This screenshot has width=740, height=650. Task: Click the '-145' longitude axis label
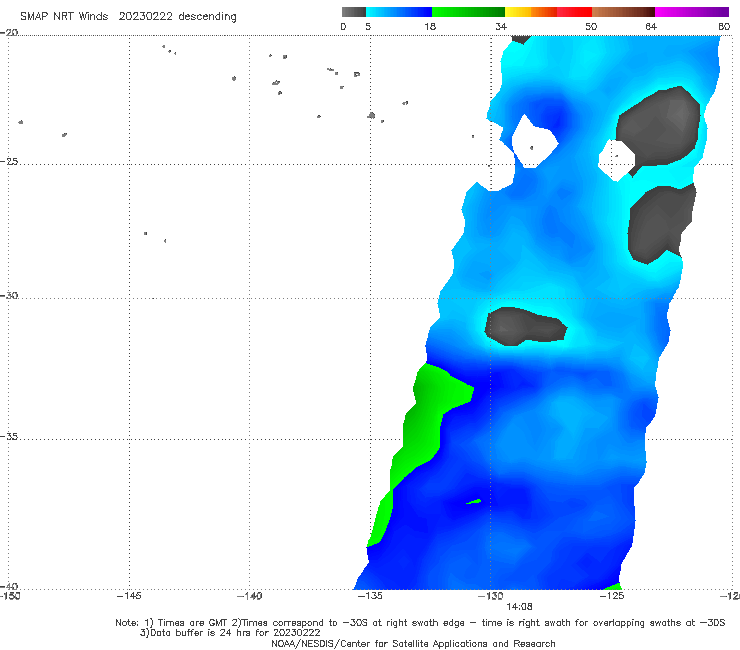coord(129,596)
